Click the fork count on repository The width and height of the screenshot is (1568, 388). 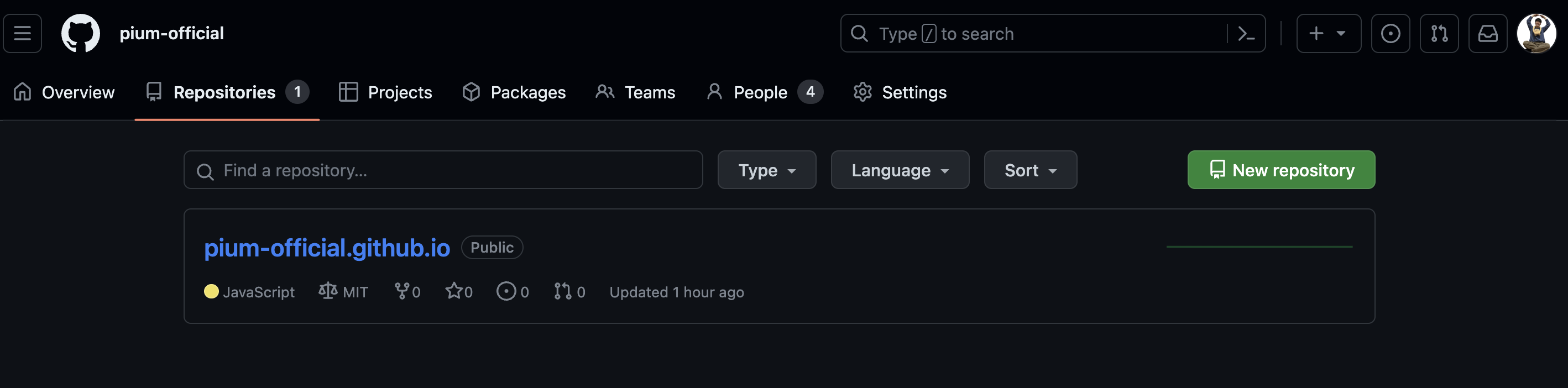pyautogui.click(x=407, y=292)
